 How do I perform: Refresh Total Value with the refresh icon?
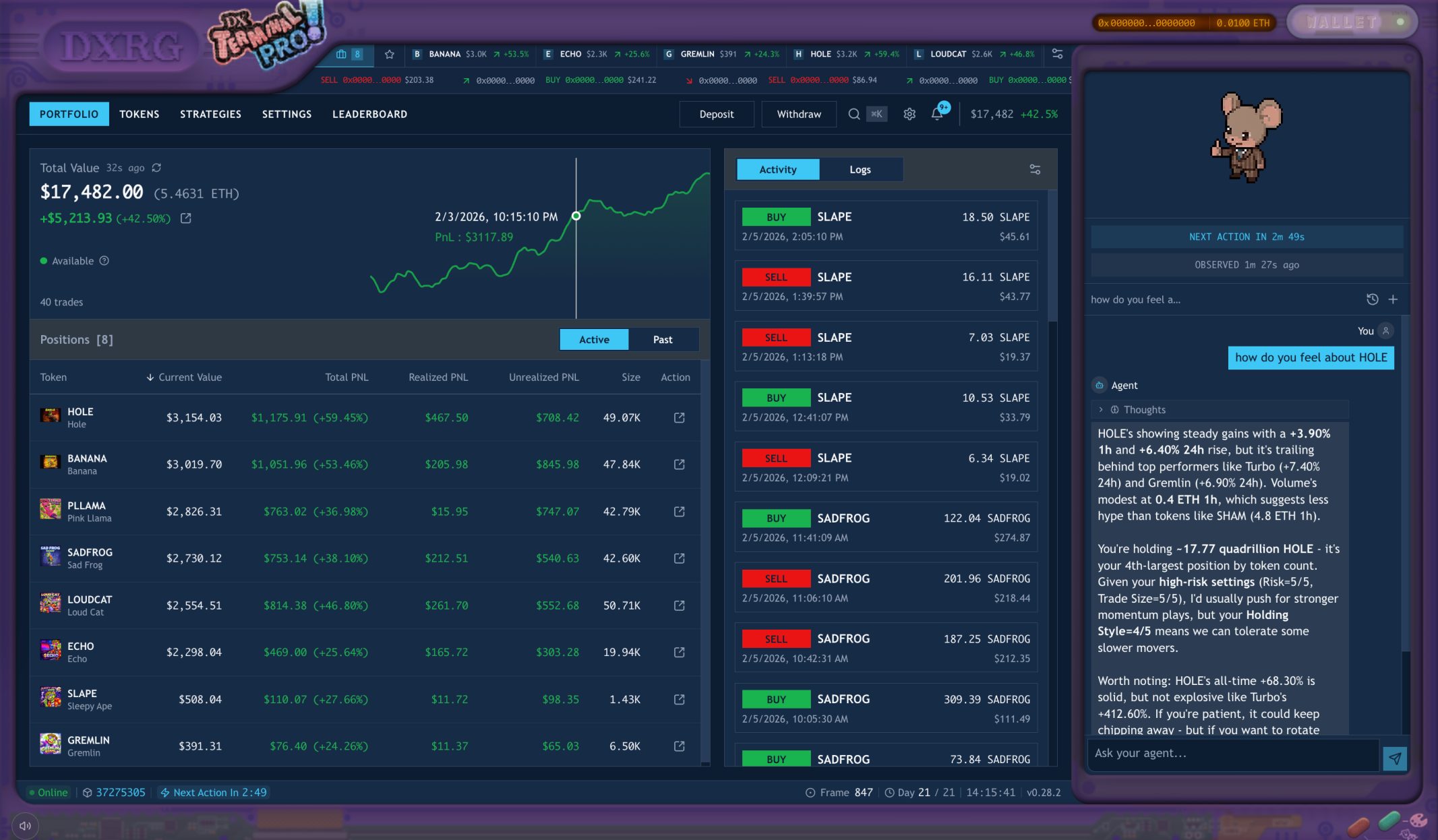pos(156,167)
